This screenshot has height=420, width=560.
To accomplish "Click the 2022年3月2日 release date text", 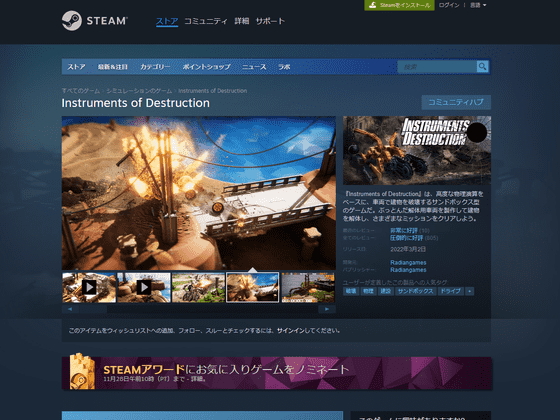I will (408, 249).
